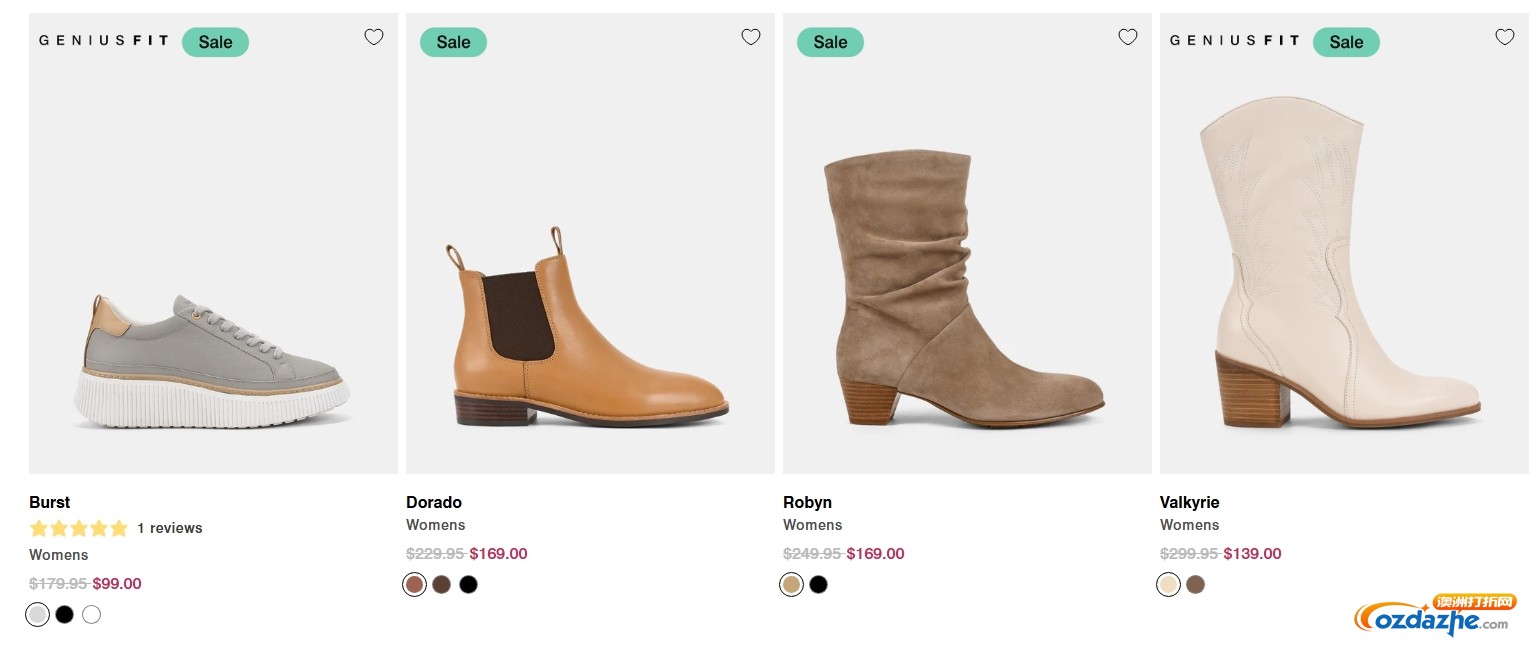Select brown color swatch for Valkyrie
Viewport: 1539px width, 649px height.
pos(1196,584)
